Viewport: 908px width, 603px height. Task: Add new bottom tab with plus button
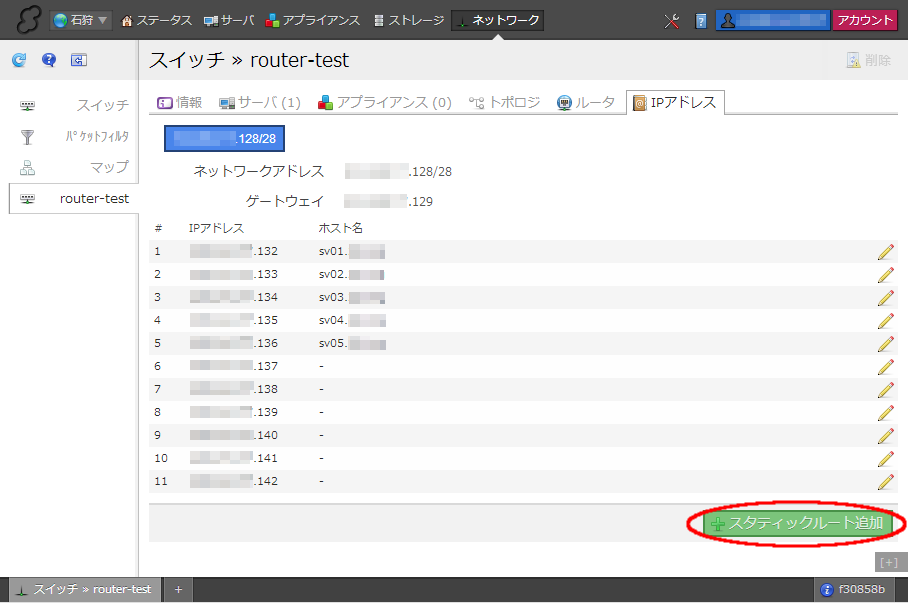[178, 590]
